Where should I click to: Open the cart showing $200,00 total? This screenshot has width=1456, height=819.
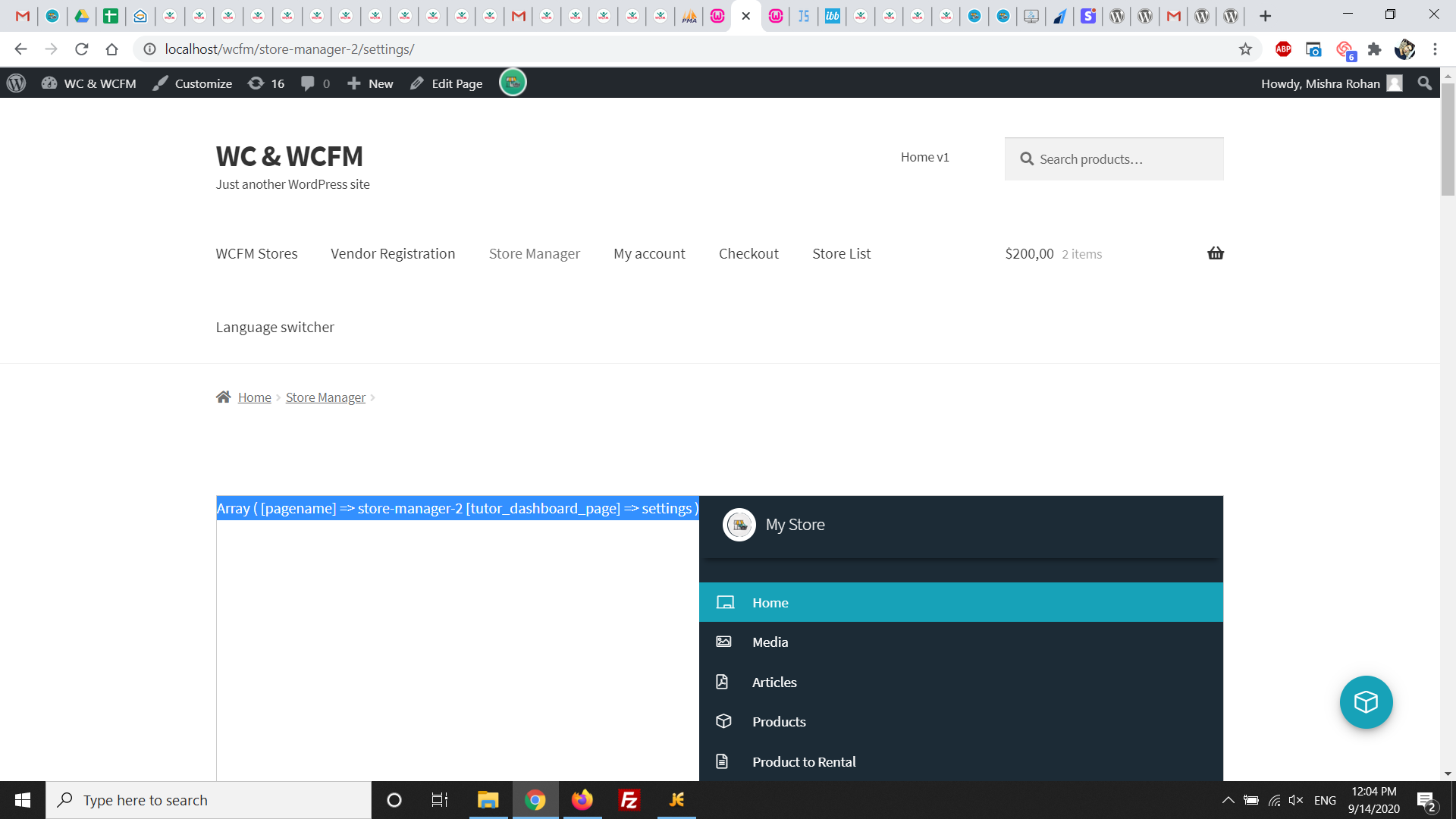click(x=1053, y=253)
